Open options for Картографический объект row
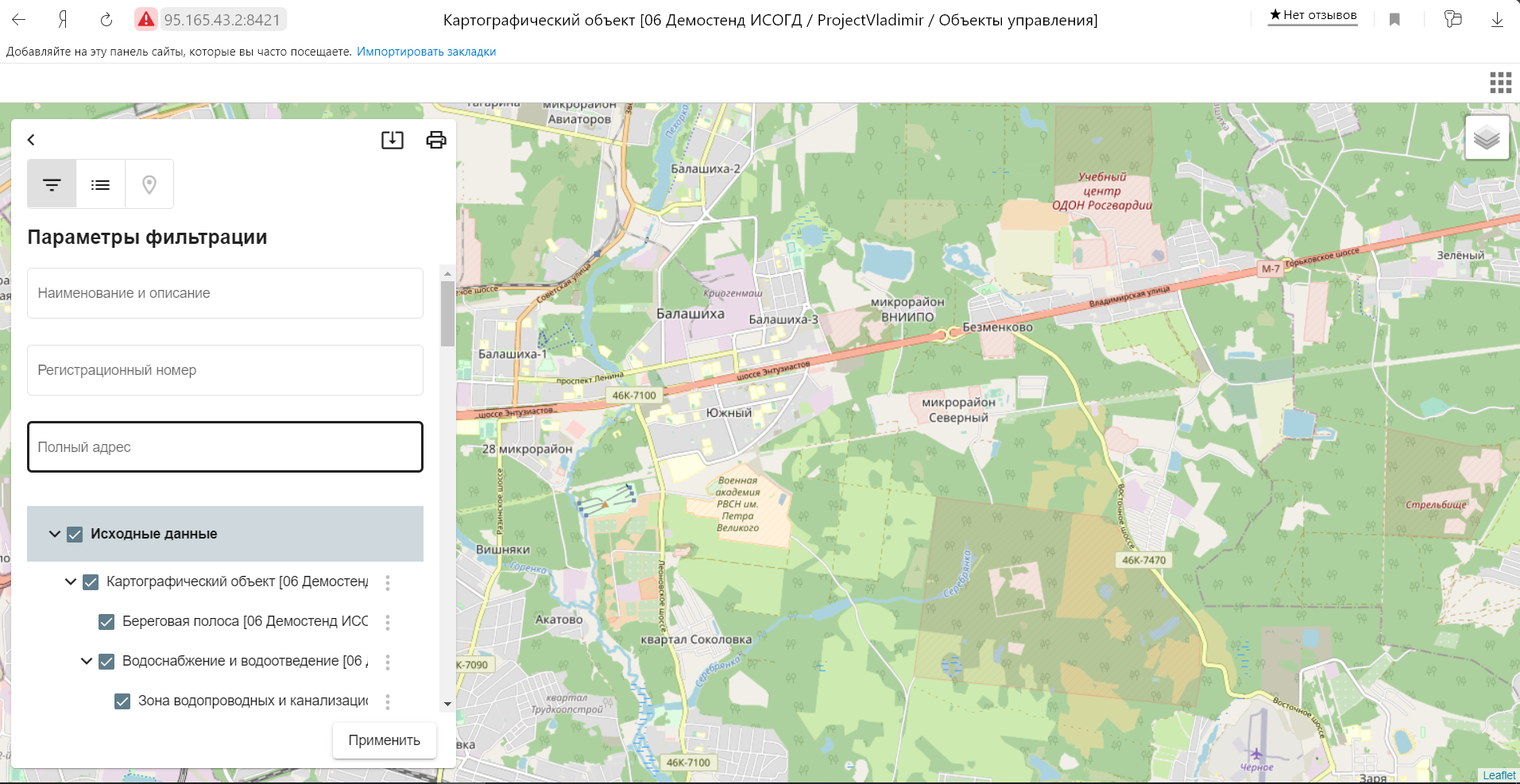Viewport: 1520px width, 784px height. point(388,582)
